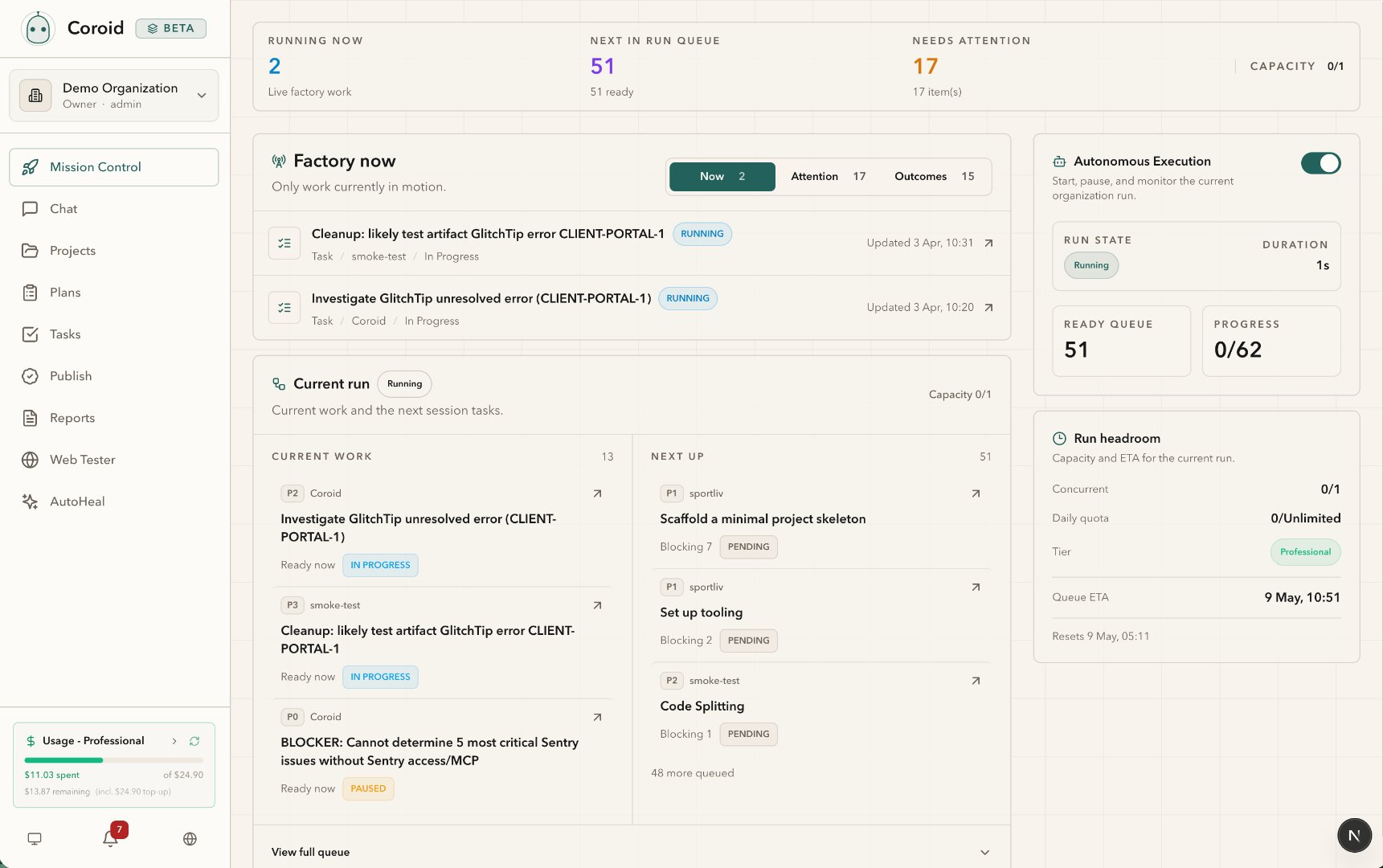Click BLOCKER: Cannot determine Sentry issues title
This screenshot has height=868, width=1383.
(429, 751)
